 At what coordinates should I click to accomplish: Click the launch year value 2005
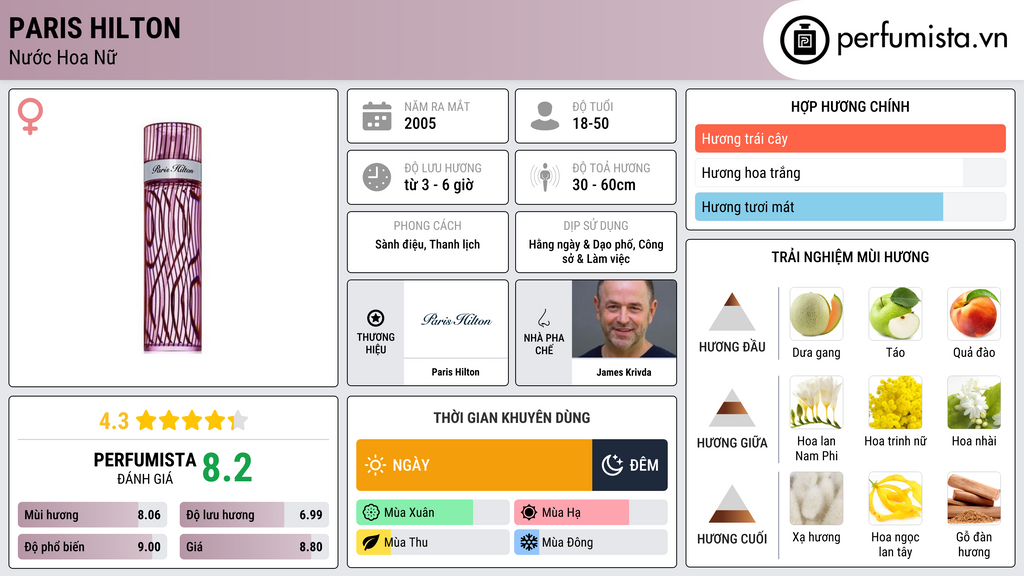[x=420, y=123]
